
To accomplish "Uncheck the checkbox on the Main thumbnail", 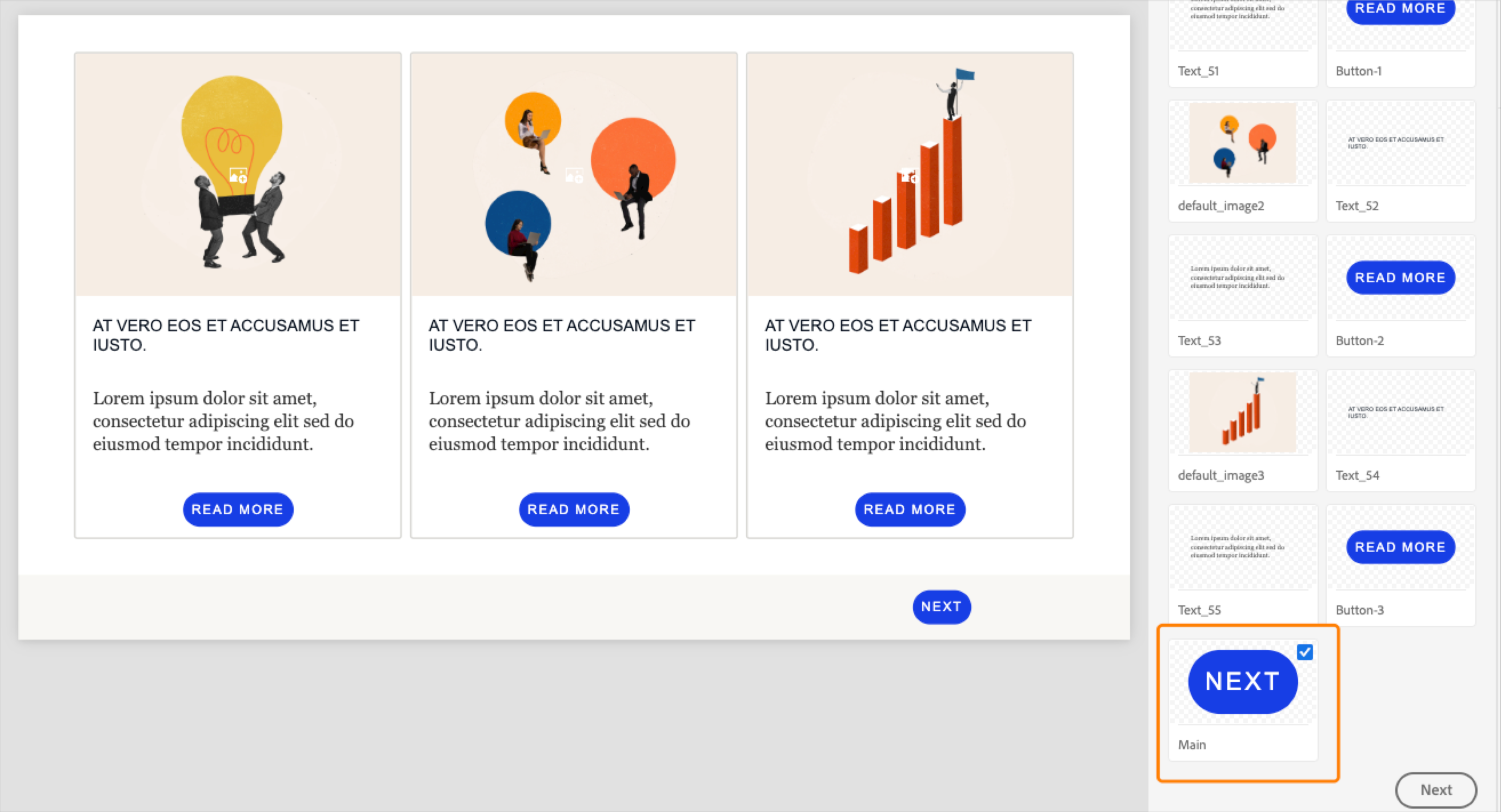I will click(x=1304, y=652).
